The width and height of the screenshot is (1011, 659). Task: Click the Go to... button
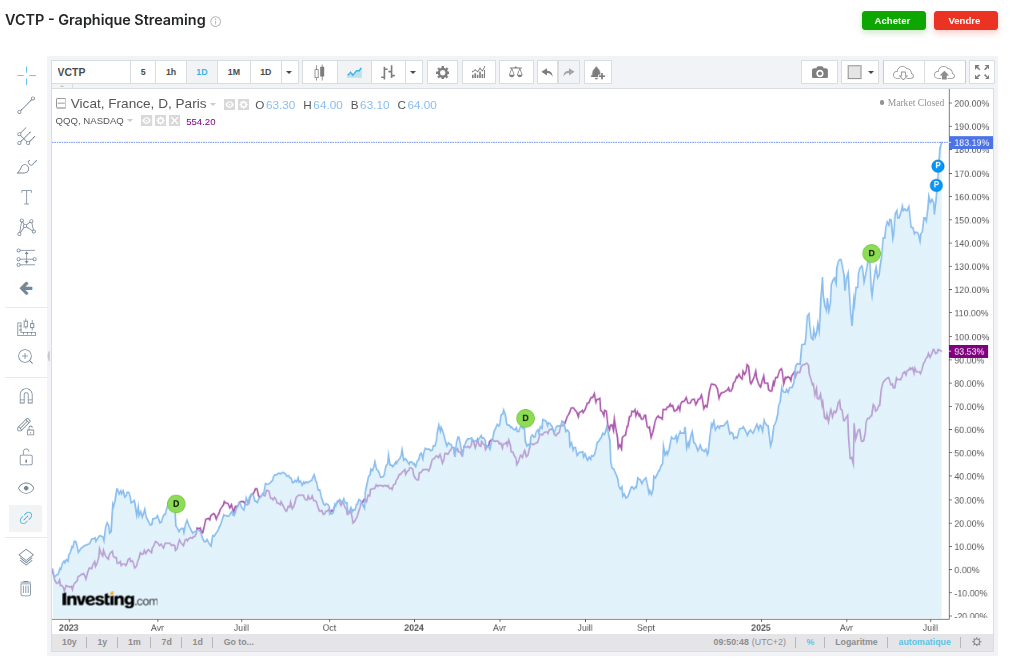click(x=239, y=642)
